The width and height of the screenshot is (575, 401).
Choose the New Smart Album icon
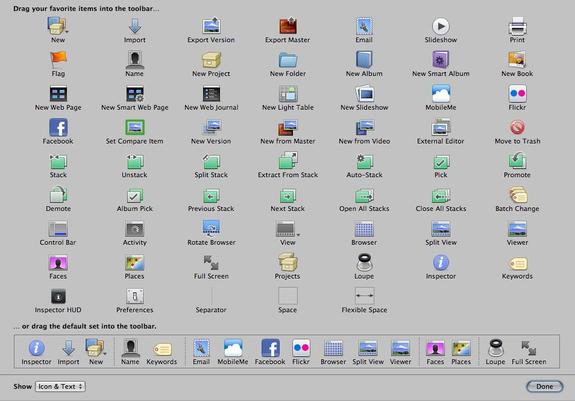[440, 60]
